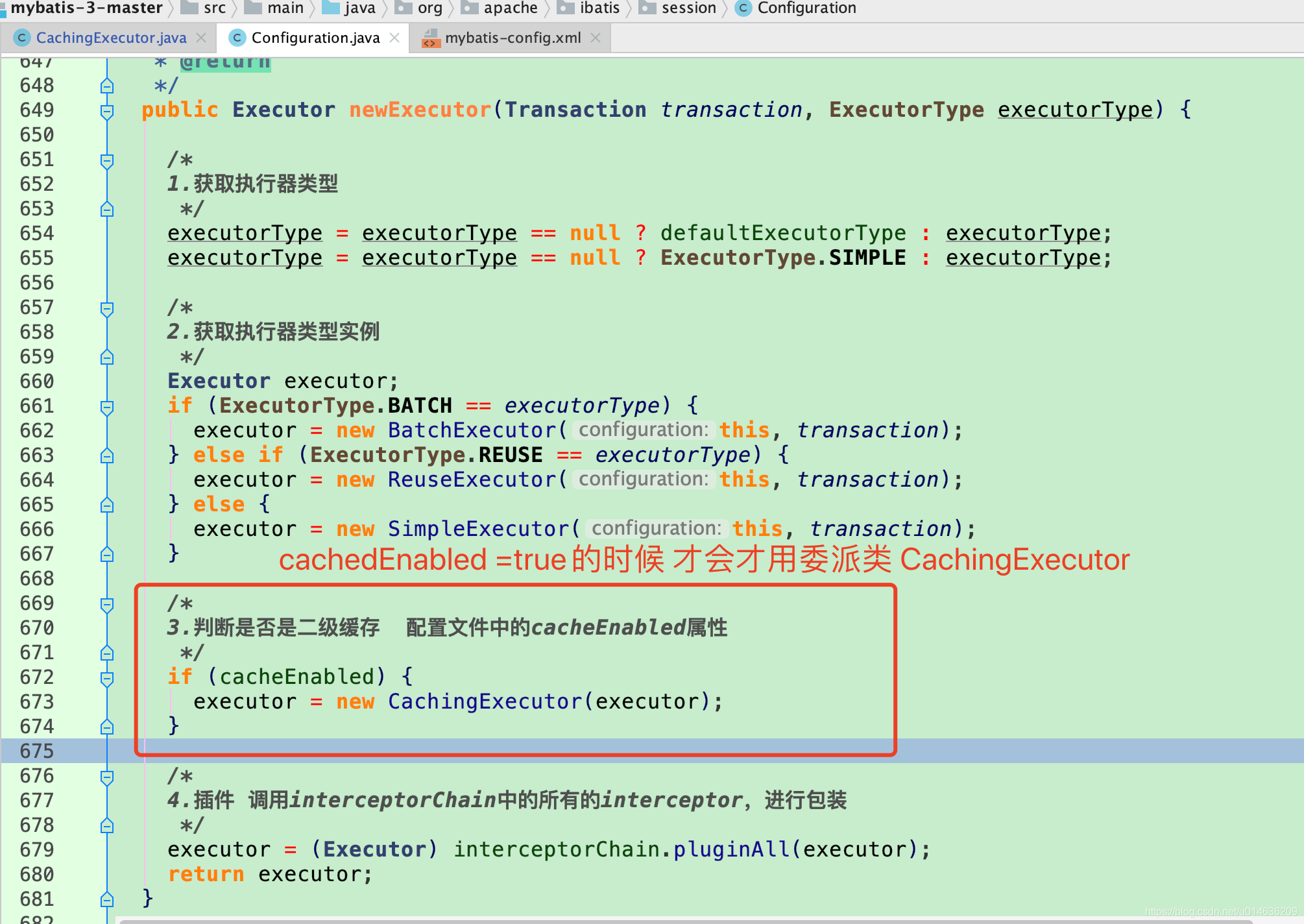This screenshot has width=1304, height=924.
Task: Close Configuration.java tab
Action: pyautogui.click(x=394, y=38)
